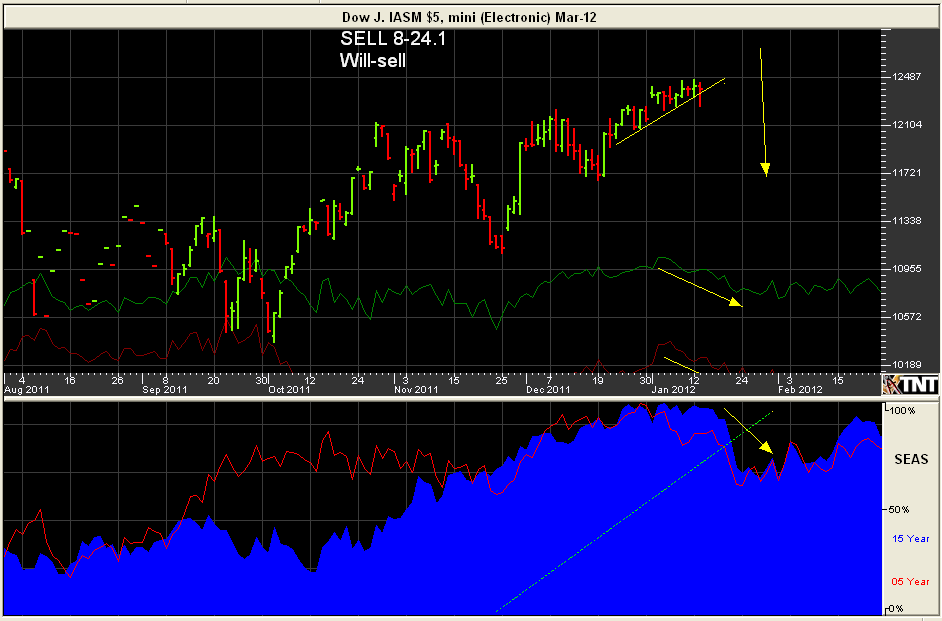Select the Will-sell text annotation

[372, 60]
